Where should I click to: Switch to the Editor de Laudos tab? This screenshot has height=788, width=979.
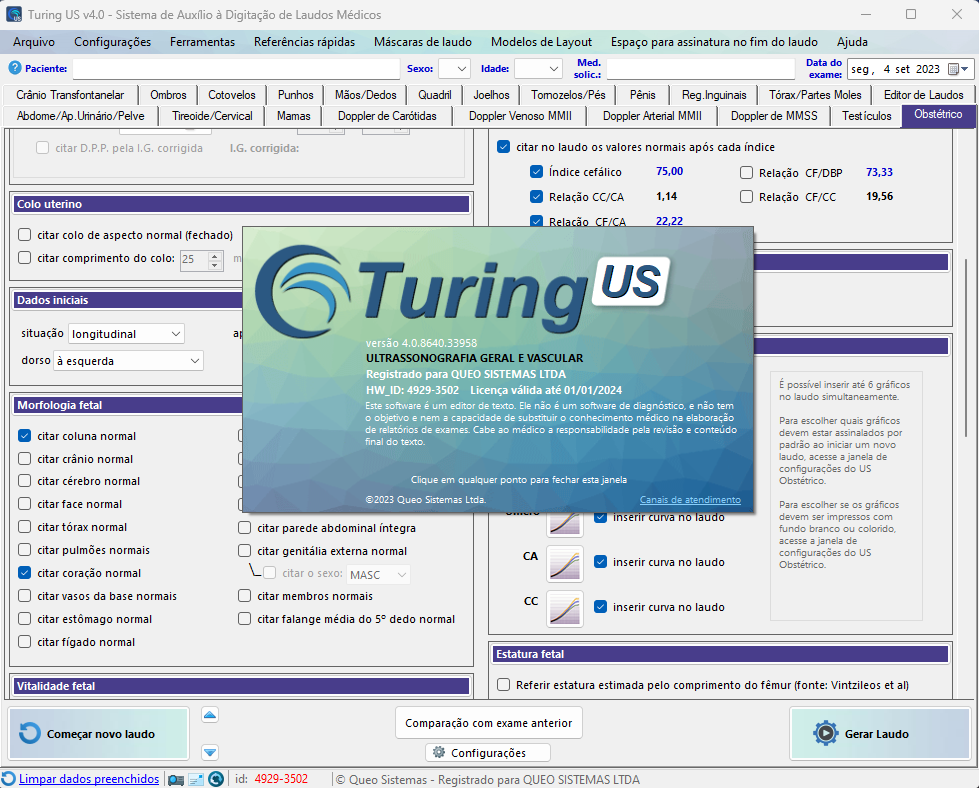(x=923, y=95)
